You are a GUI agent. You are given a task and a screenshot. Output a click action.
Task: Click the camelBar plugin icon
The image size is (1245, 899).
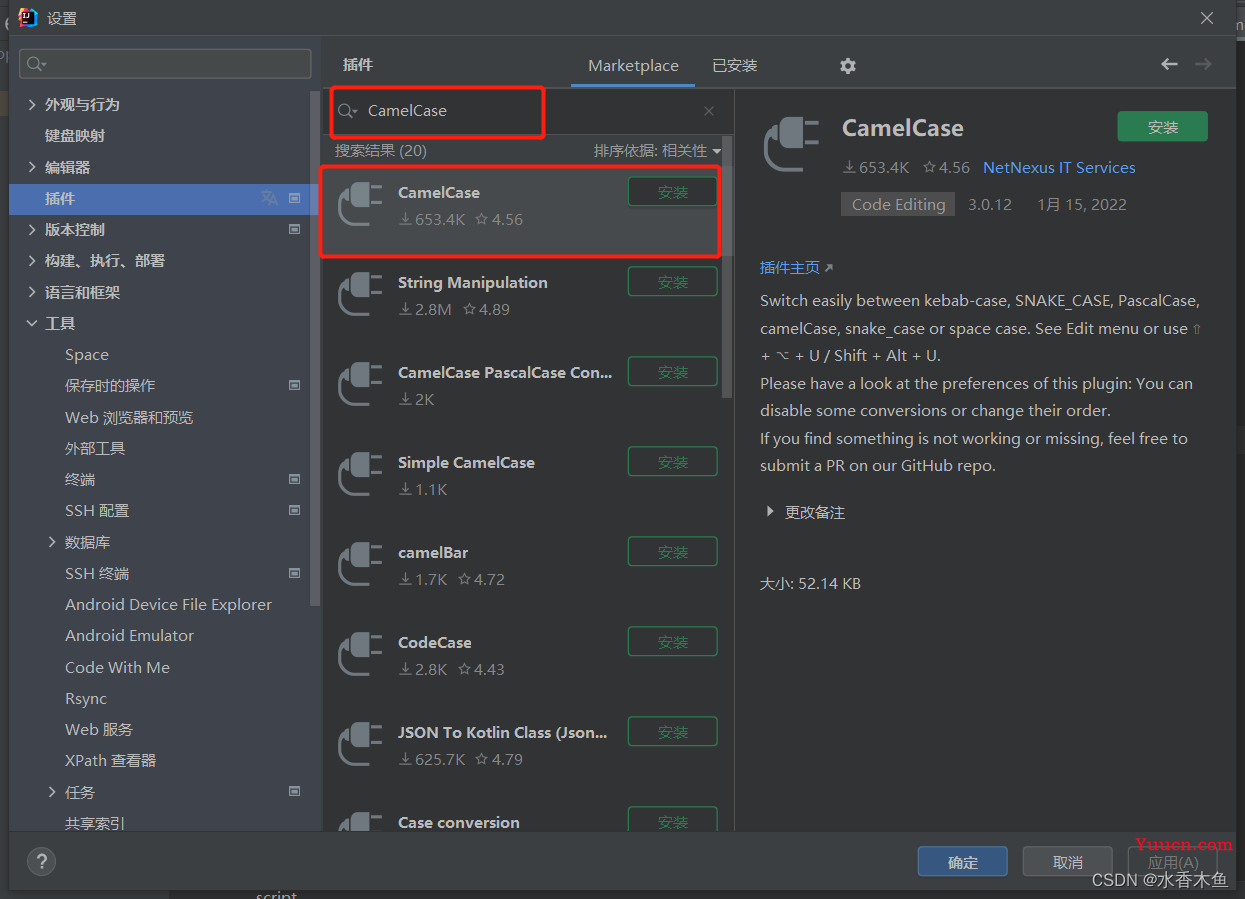point(360,565)
